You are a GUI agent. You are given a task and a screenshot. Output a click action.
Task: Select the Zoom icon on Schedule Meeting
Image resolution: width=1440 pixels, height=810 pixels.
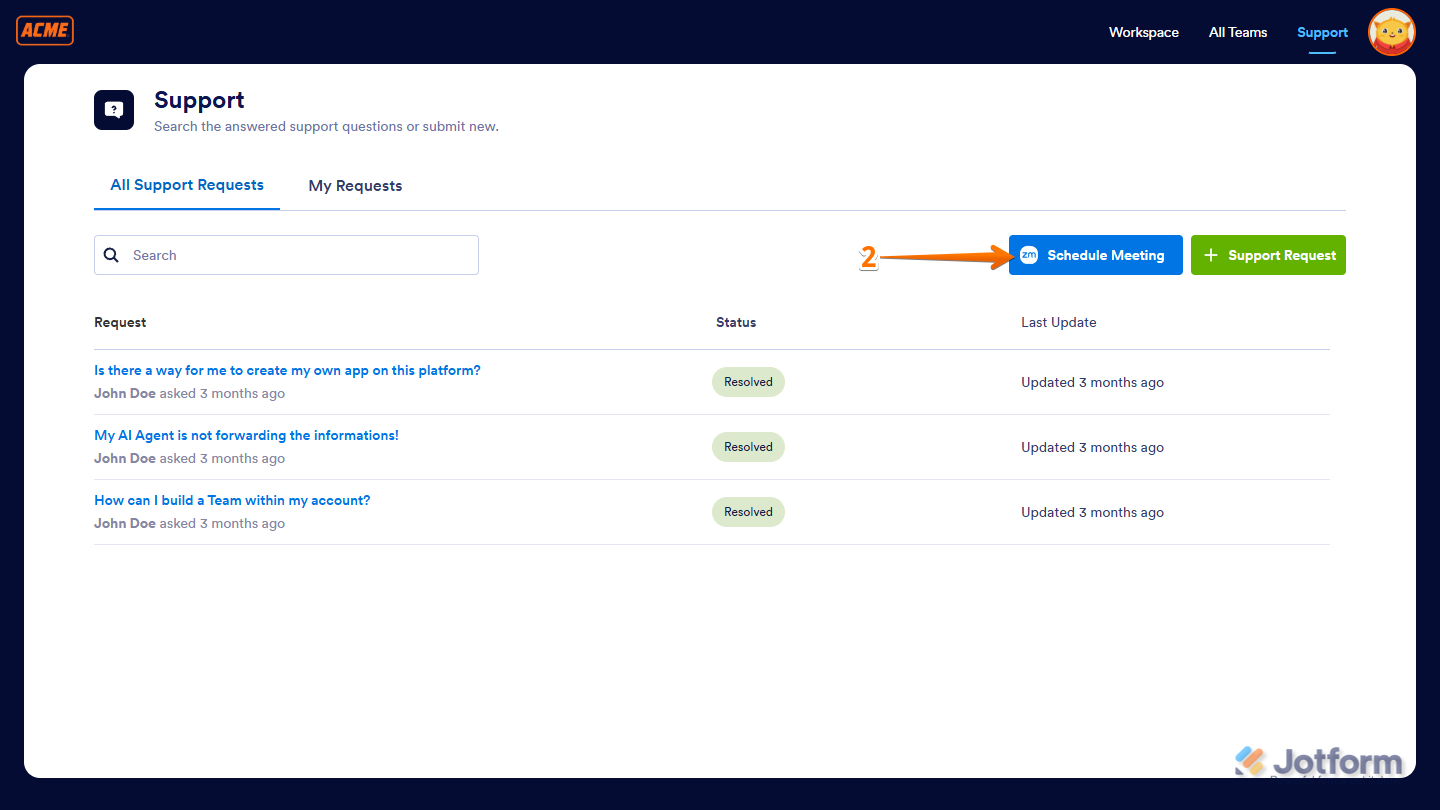coord(1029,255)
